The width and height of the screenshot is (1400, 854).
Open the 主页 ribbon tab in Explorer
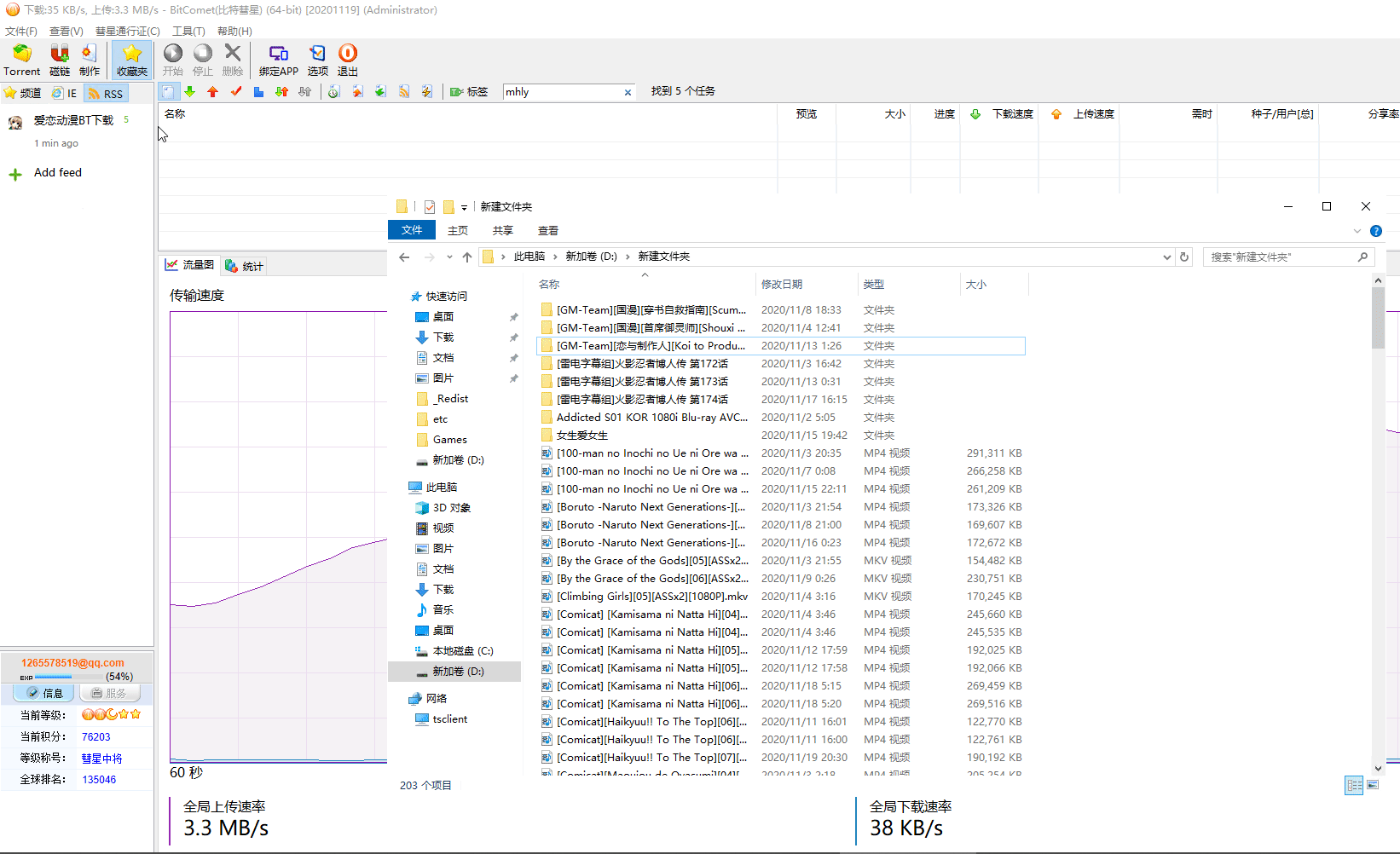tap(458, 230)
